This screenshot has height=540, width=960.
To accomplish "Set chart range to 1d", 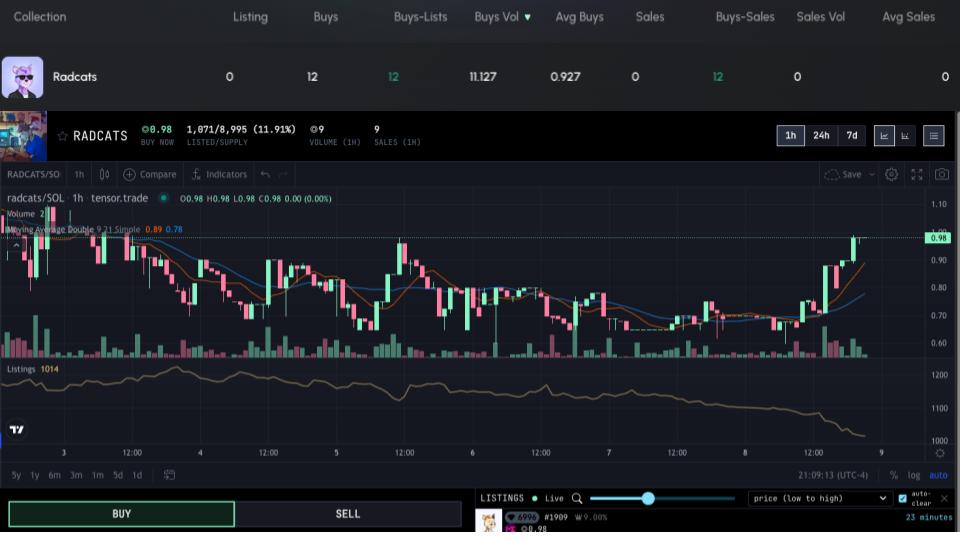I will tap(137, 475).
